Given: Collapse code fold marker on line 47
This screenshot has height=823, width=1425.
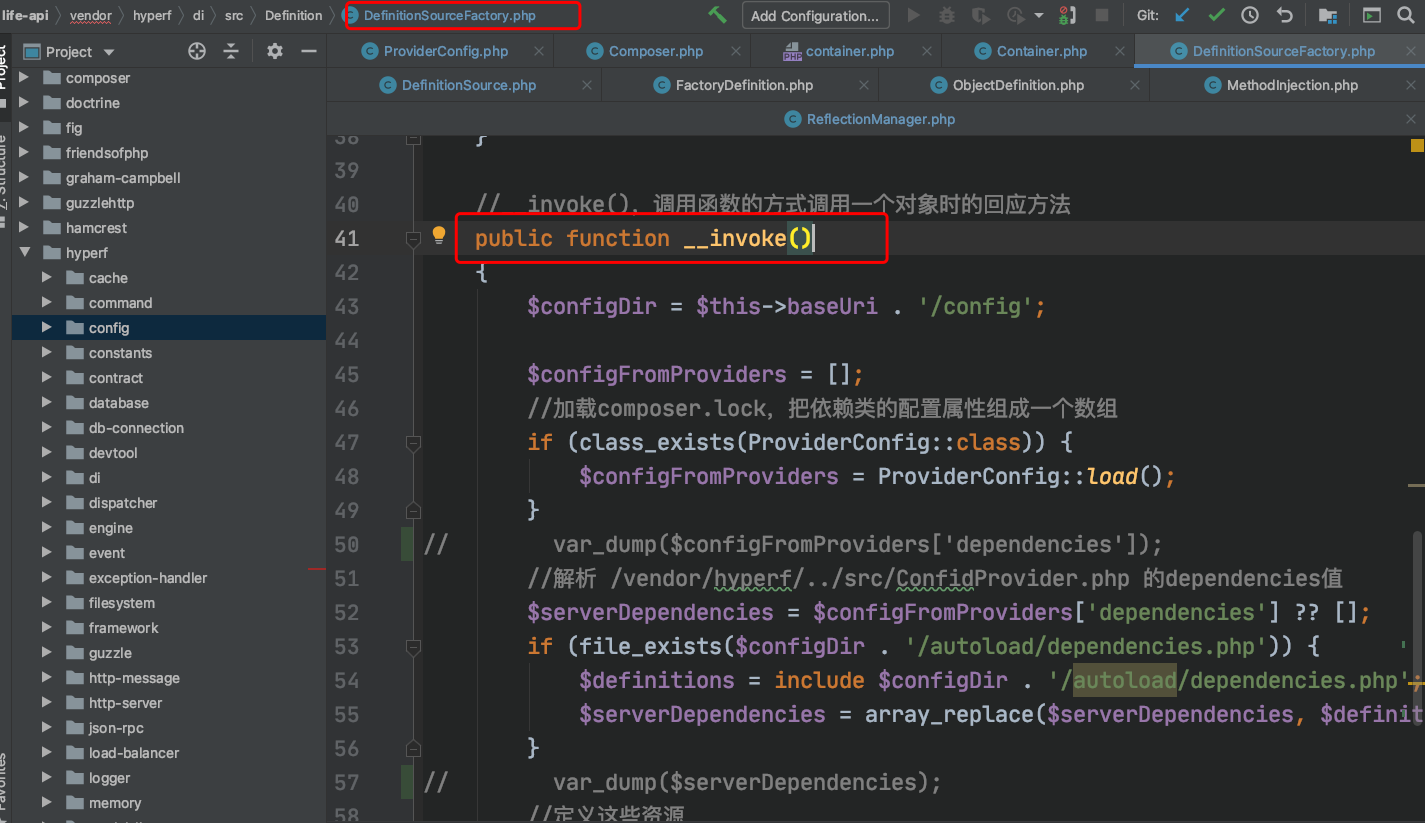Looking at the screenshot, I should (413, 442).
